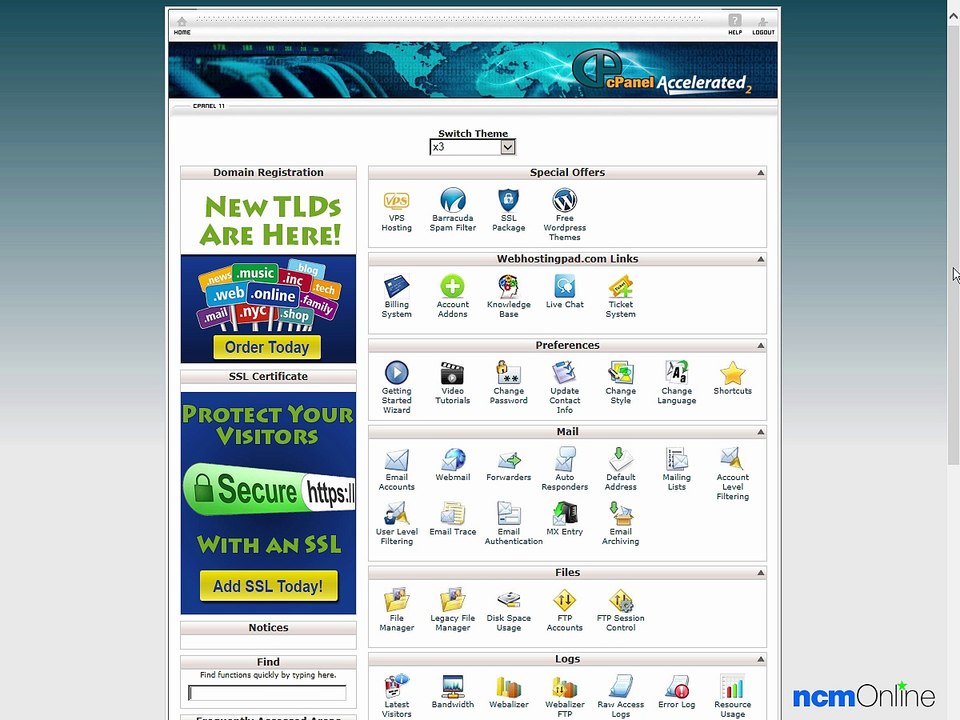960x720 pixels.
Task: Open Legacy File Manager
Action: click(x=452, y=611)
